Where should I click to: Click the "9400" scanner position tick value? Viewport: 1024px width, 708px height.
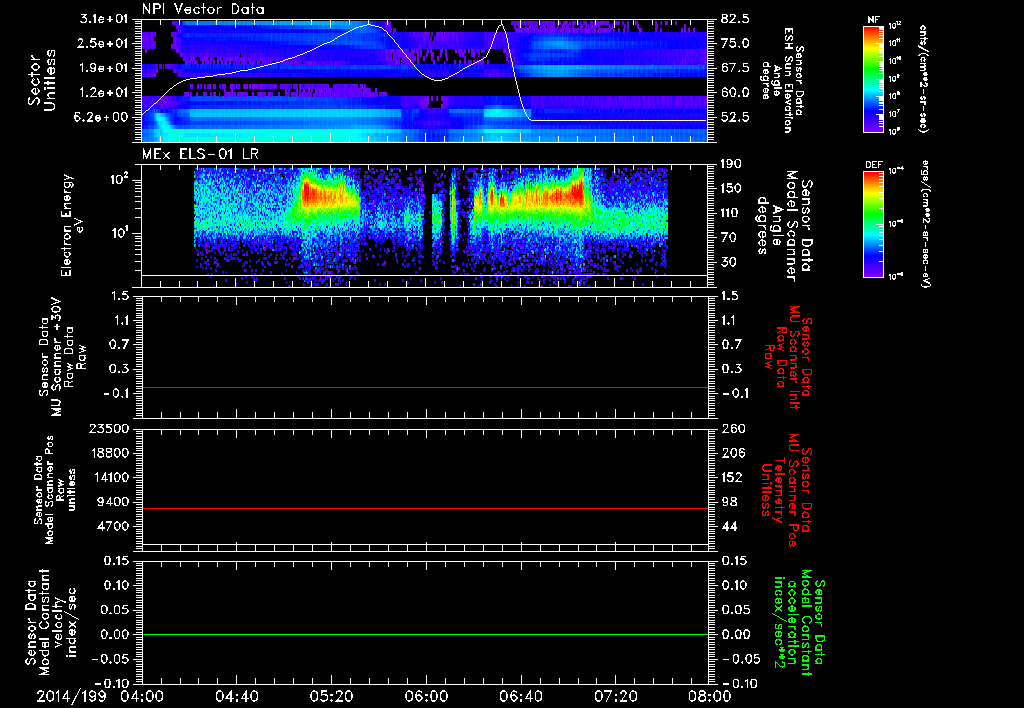point(114,502)
